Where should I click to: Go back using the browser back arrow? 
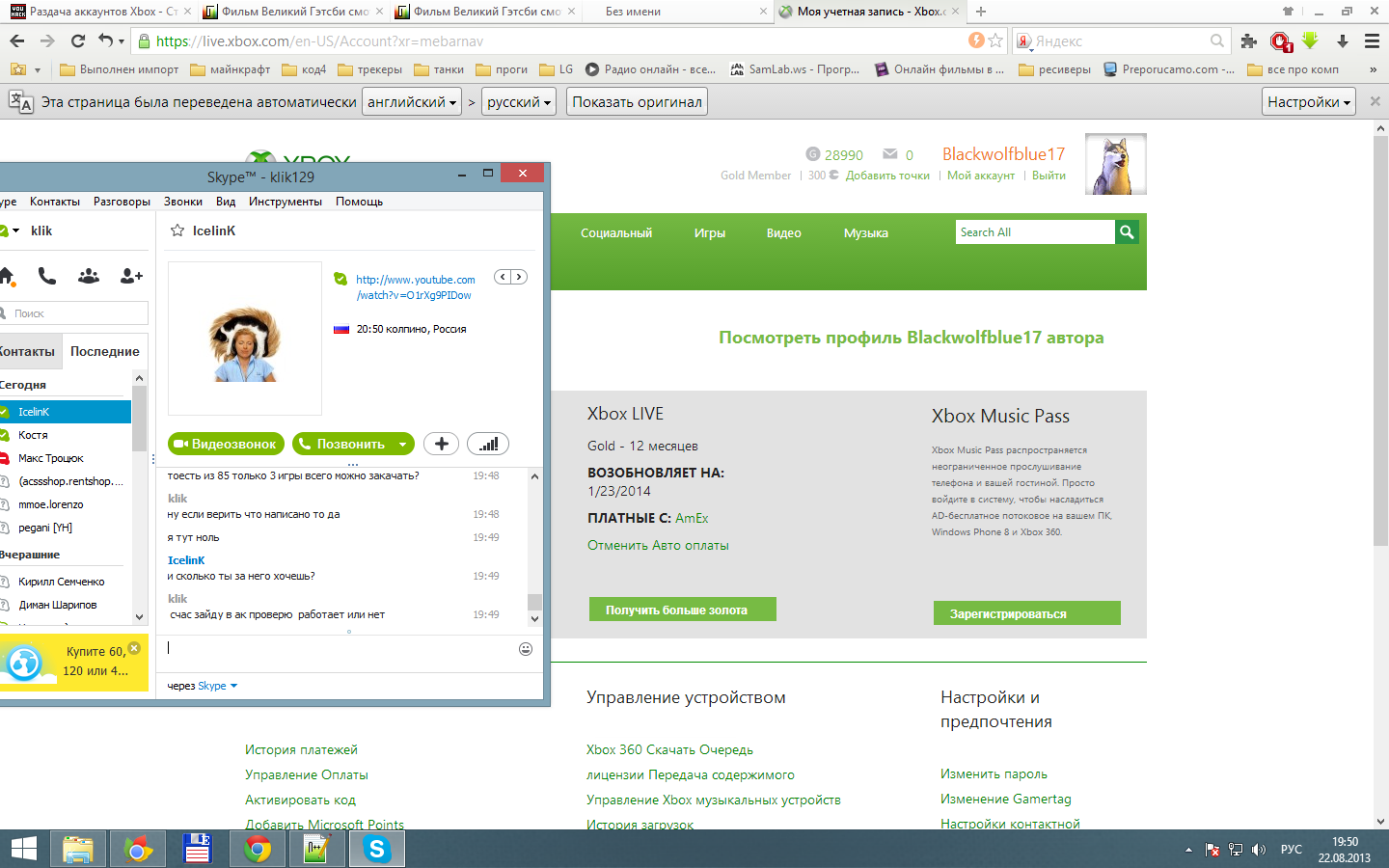pyautogui.click(x=16, y=41)
